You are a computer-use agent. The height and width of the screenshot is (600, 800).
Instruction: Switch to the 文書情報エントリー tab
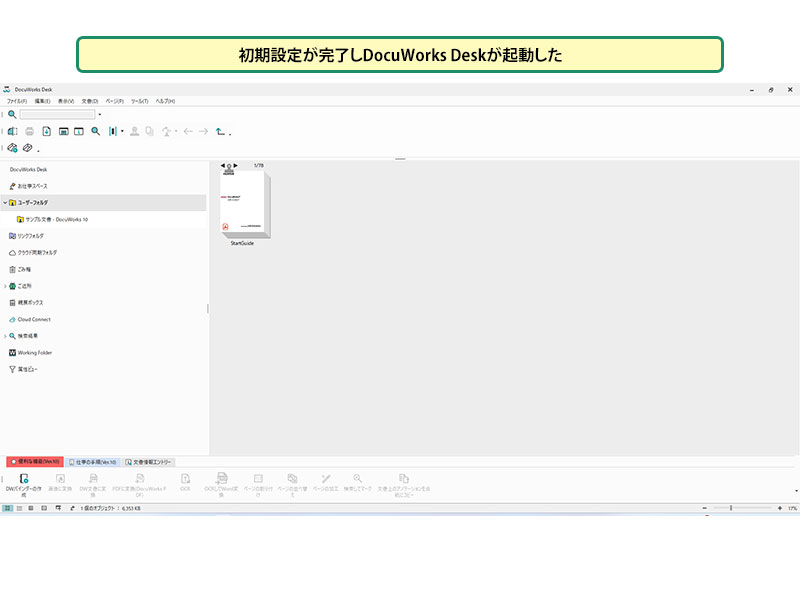click(148, 462)
